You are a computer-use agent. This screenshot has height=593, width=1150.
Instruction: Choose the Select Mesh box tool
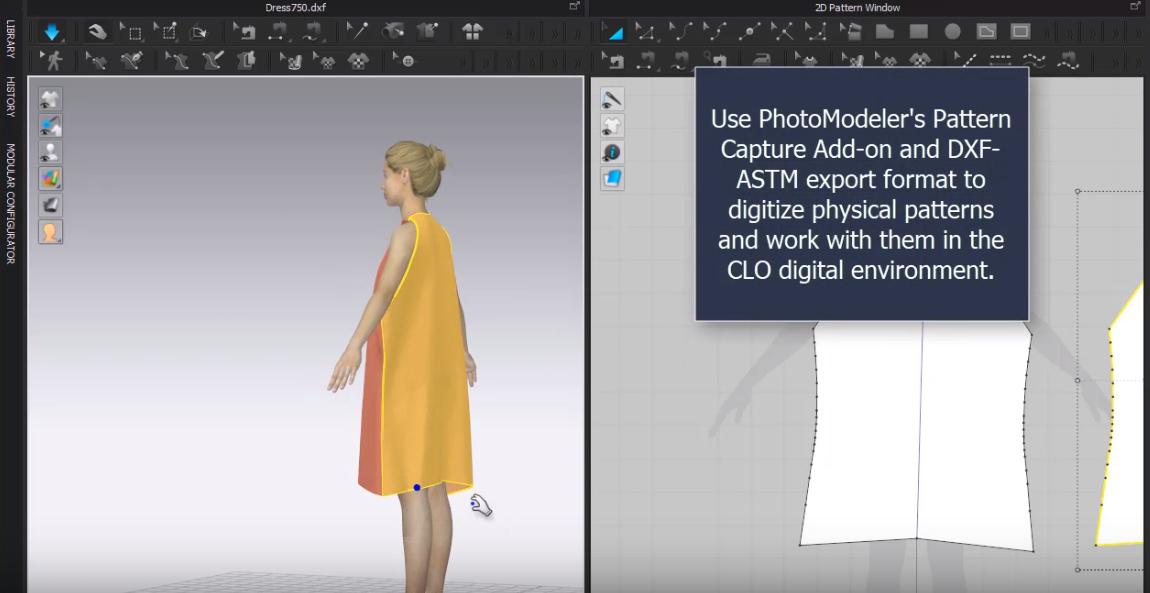tap(133, 32)
